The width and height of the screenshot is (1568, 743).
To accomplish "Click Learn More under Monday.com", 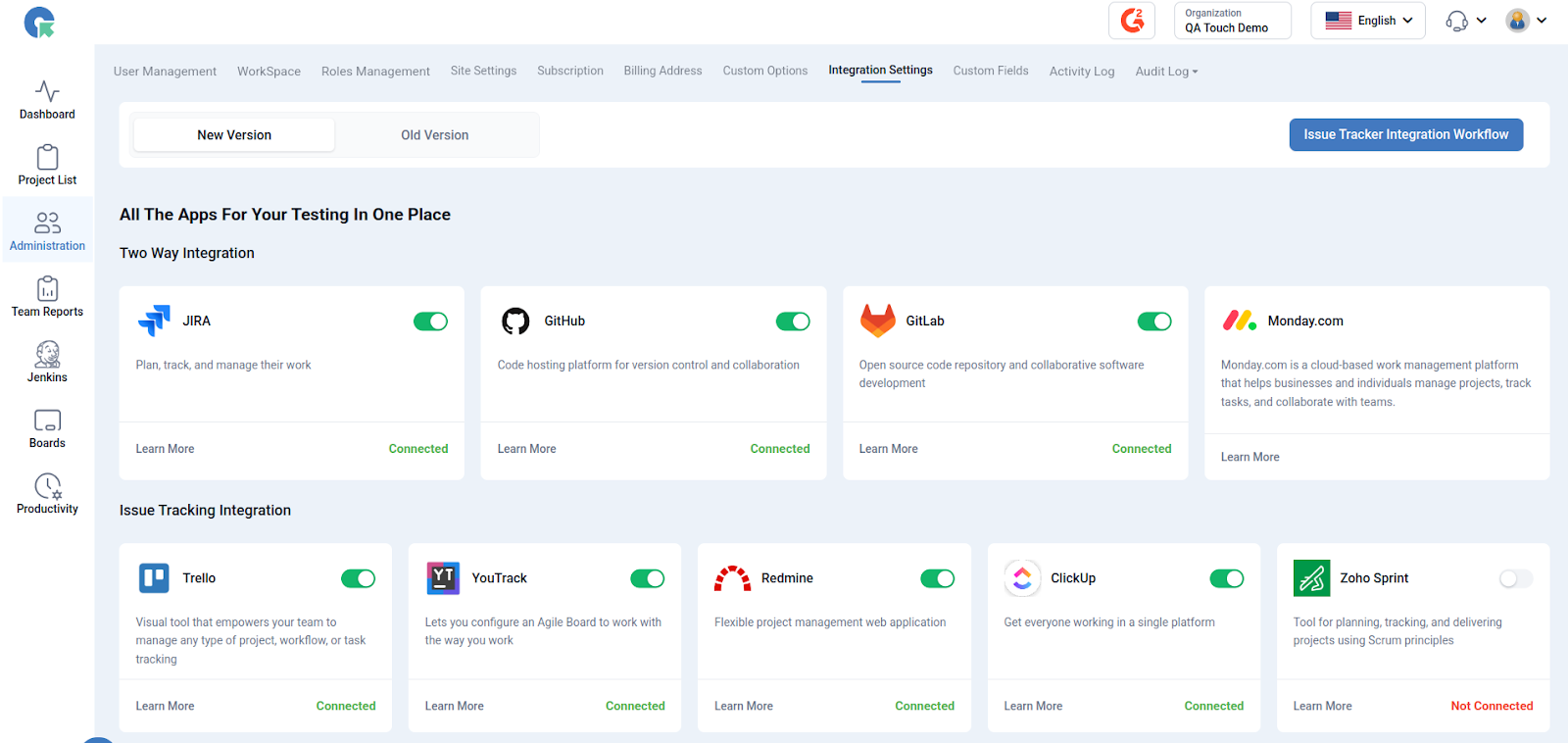I will (x=1249, y=457).
